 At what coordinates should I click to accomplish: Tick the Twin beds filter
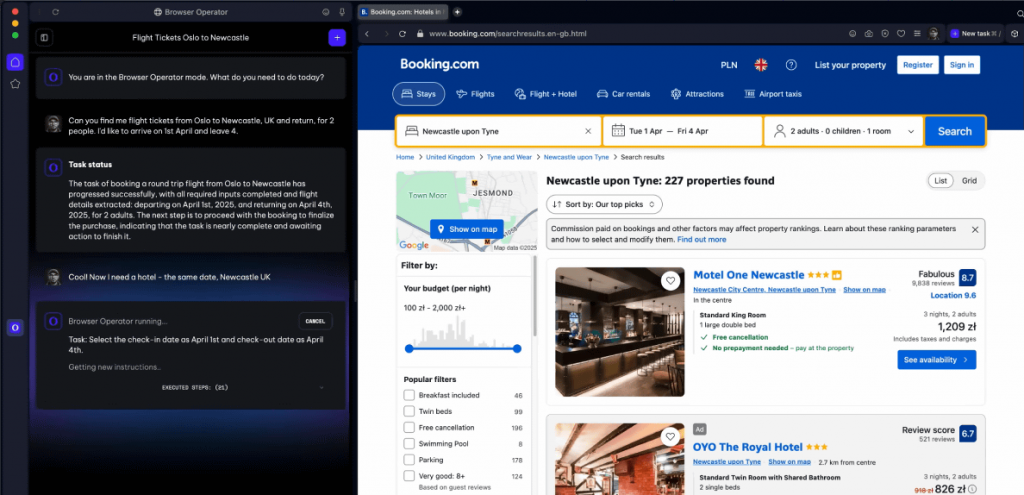(x=409, y=411)
